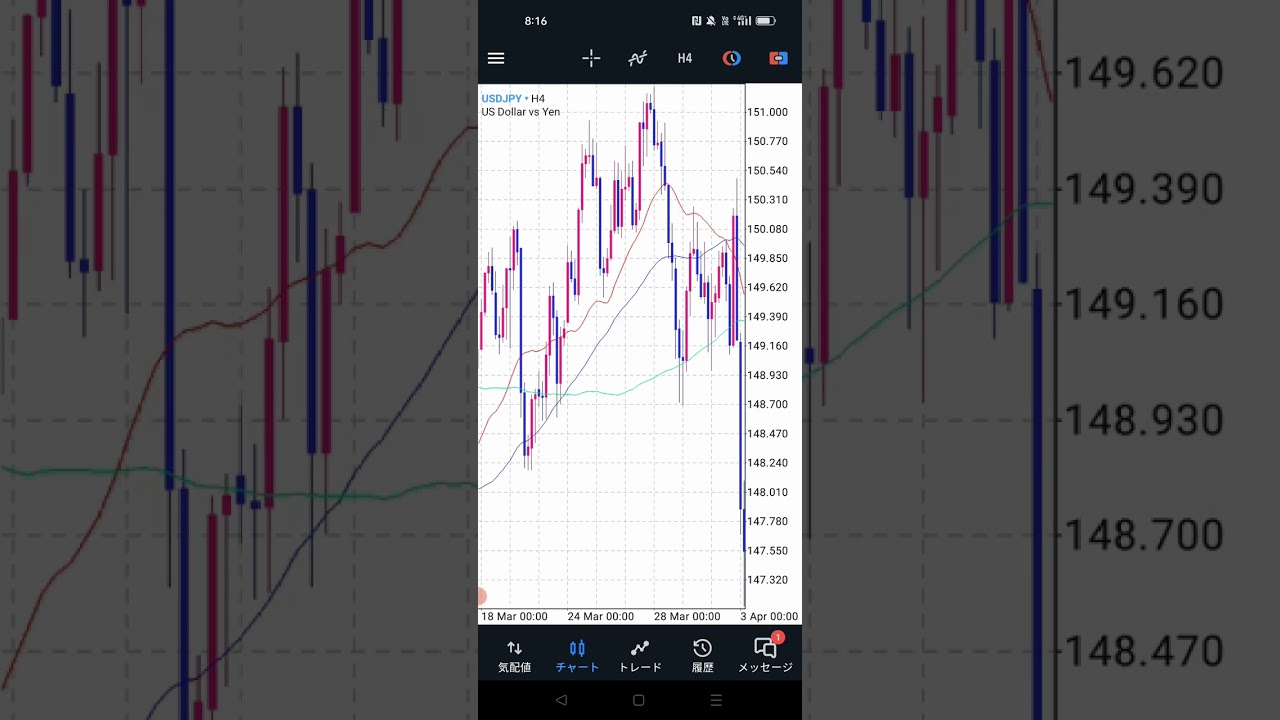This screenshot has height=720, width=1280.
Task: Open the indicators list icon
Action: (637, 58)
